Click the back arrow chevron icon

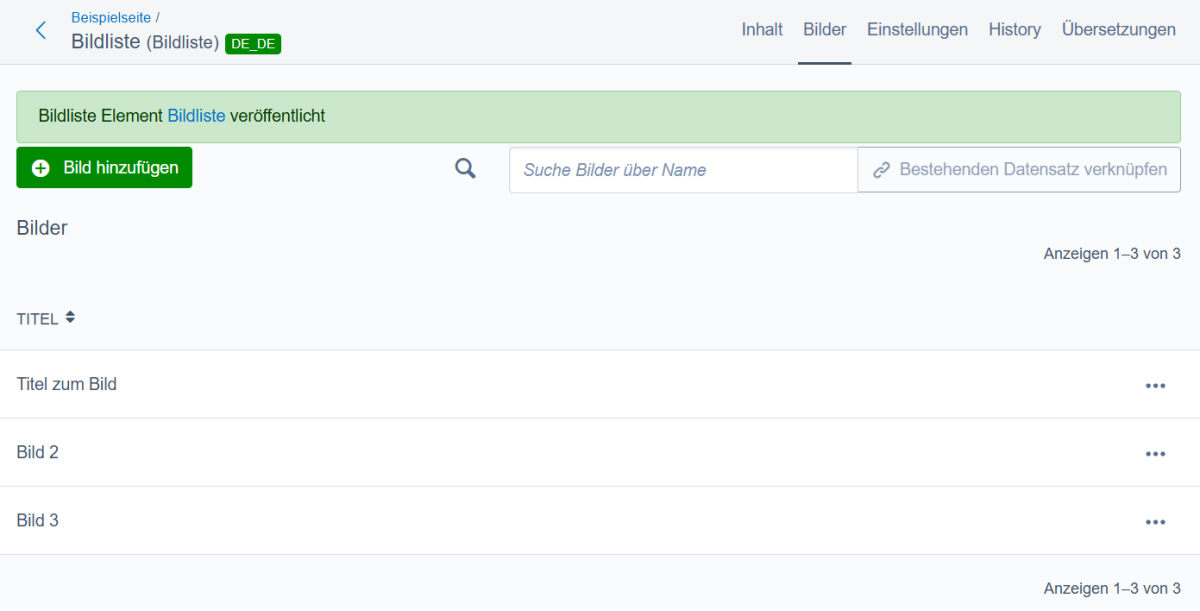click(x=41, y=30)
